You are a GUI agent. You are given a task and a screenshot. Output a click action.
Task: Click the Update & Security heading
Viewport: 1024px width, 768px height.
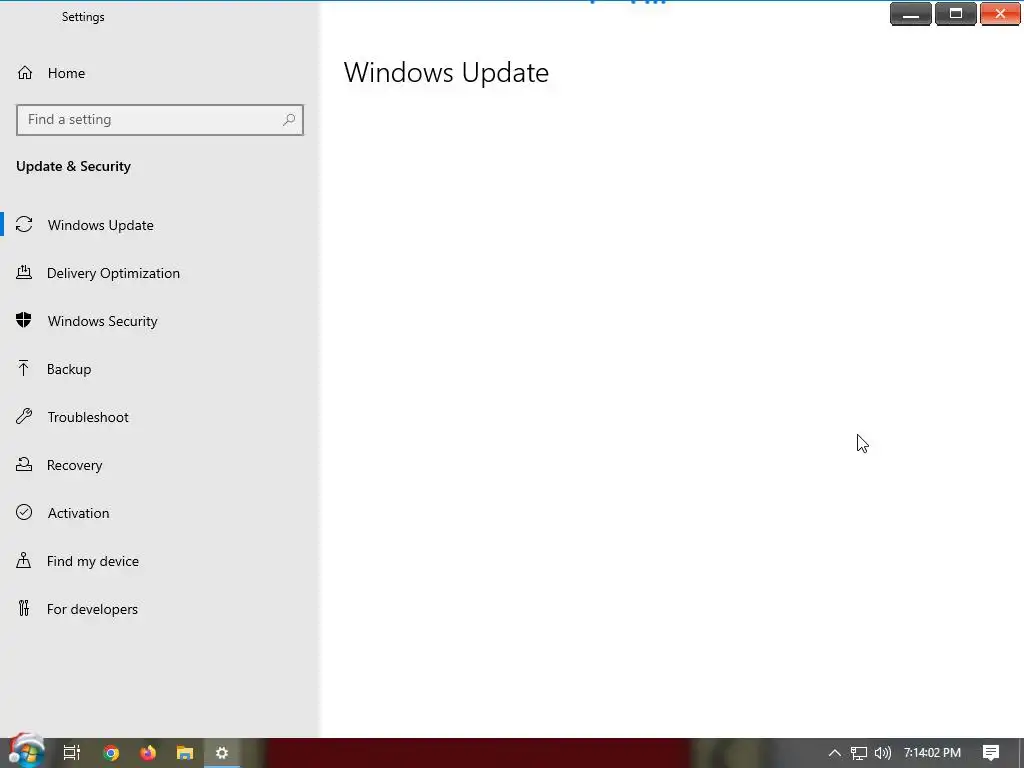[73, 167]
